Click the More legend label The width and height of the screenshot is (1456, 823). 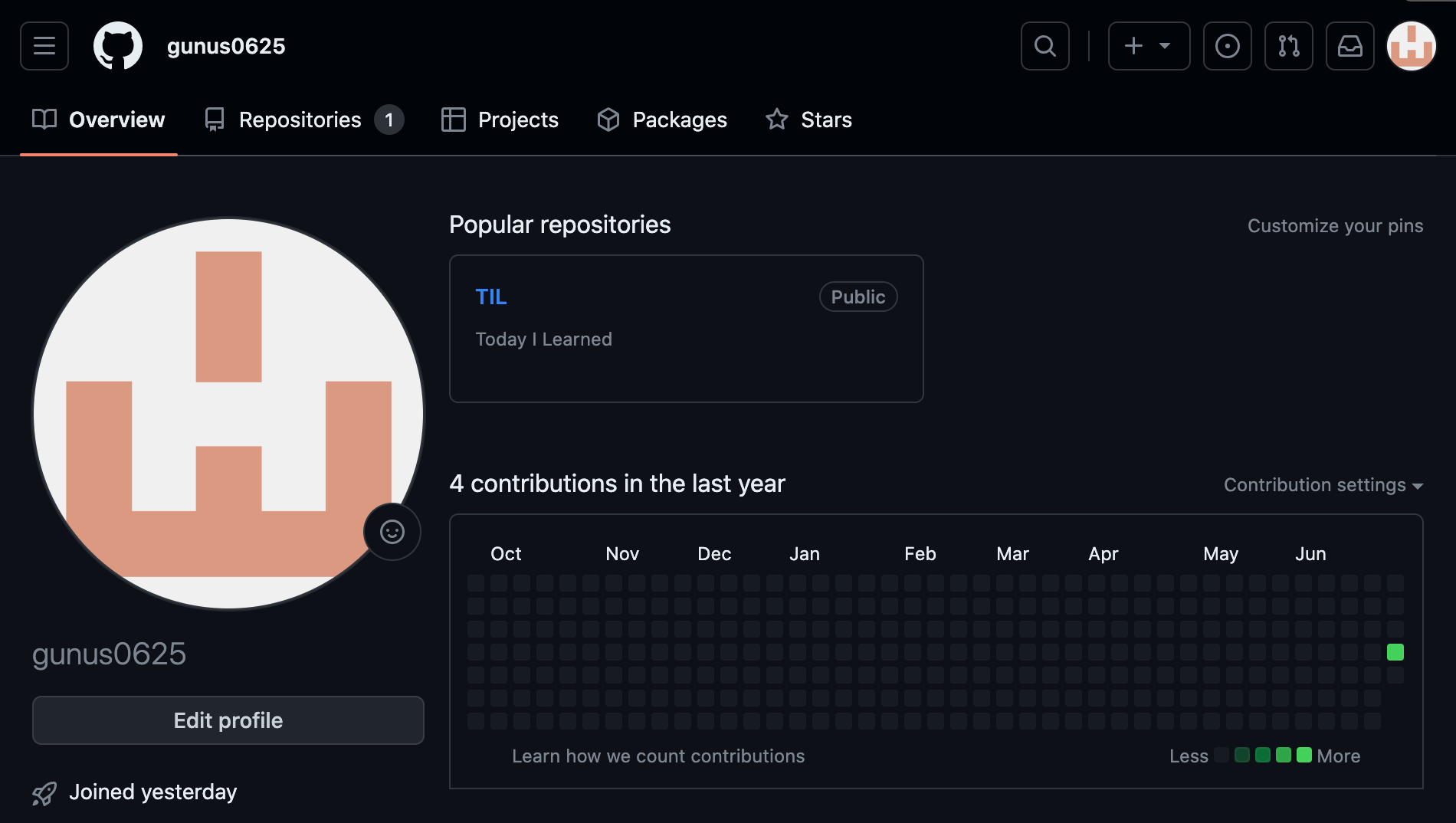pyautogui.click(x=1339, y=756)
